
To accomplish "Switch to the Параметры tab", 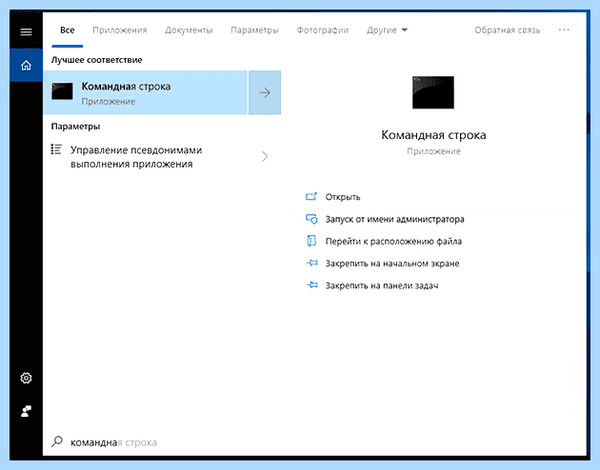I will pos(254,30).
